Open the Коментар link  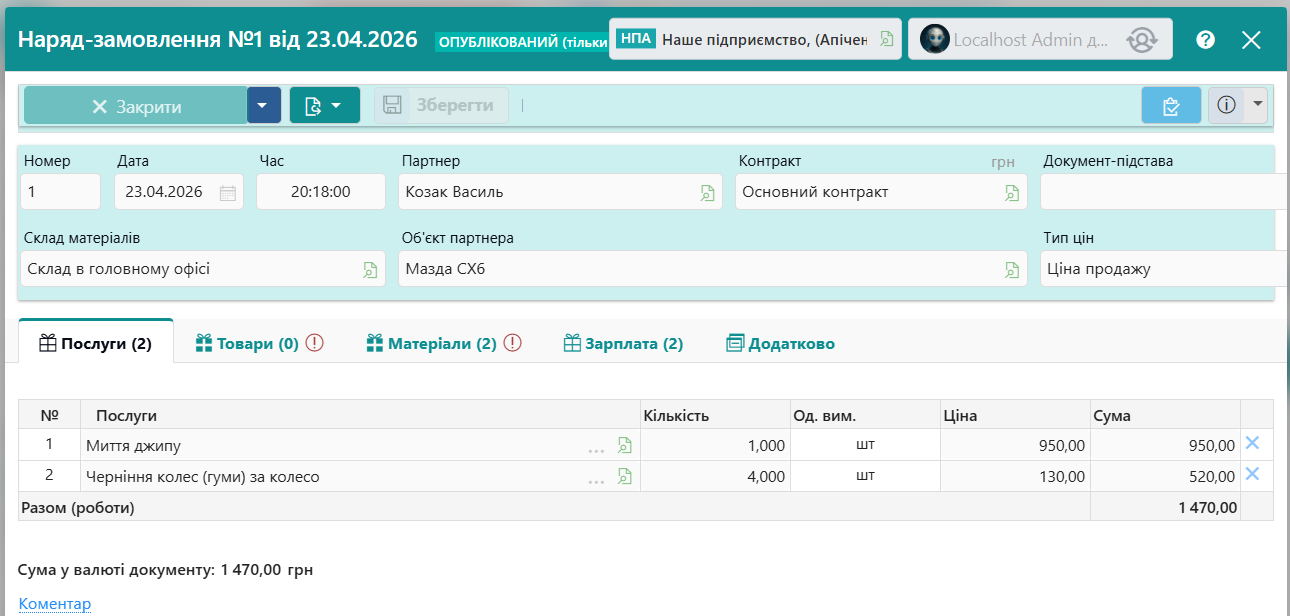pyautogui.click(x=55, y=604)
